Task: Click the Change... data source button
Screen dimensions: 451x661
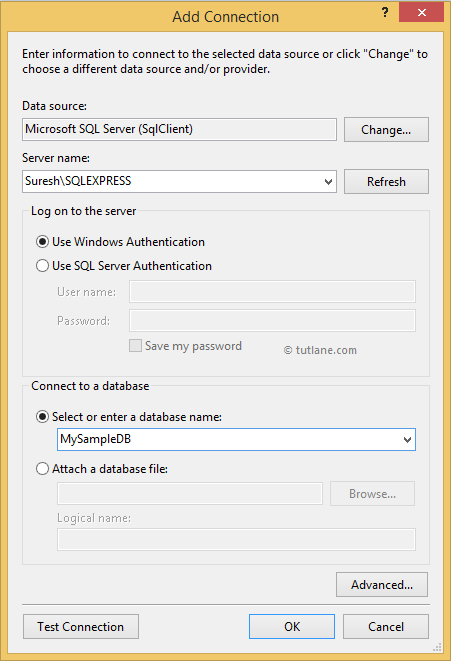Action: point(386,130)
